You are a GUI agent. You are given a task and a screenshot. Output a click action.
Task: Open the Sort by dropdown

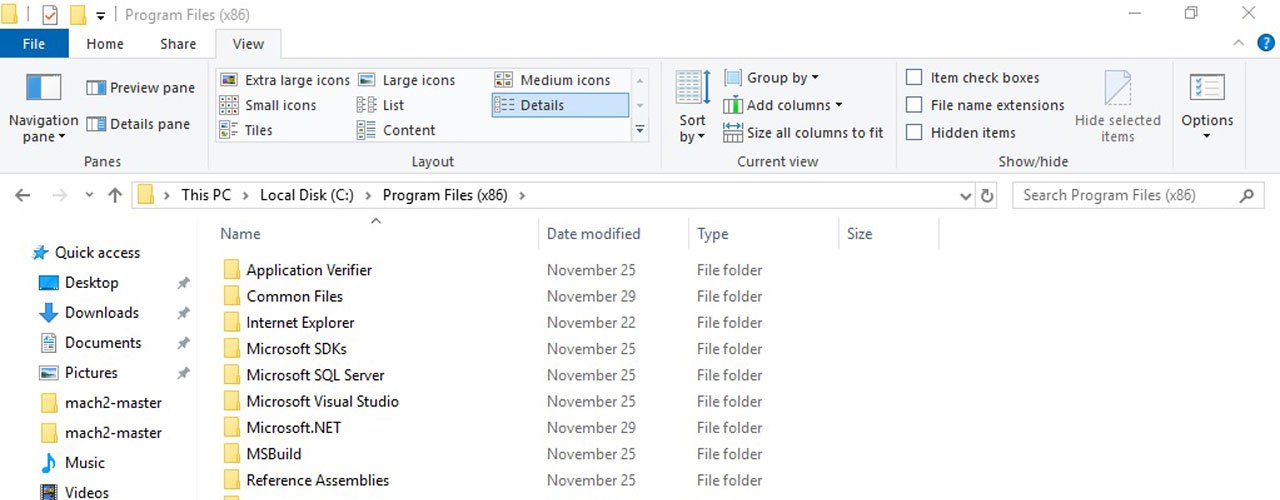click(x=692, y=128)
